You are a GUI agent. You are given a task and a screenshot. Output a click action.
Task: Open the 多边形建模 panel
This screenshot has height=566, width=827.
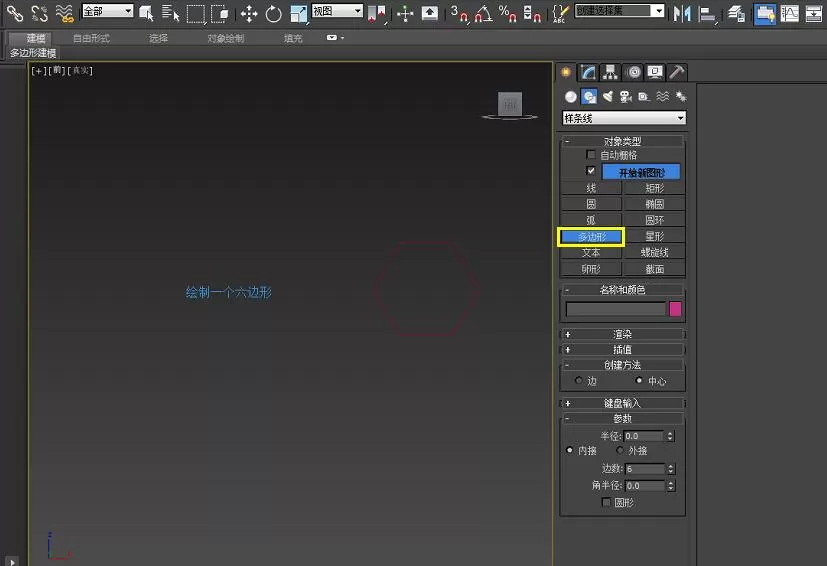[33, 53]
